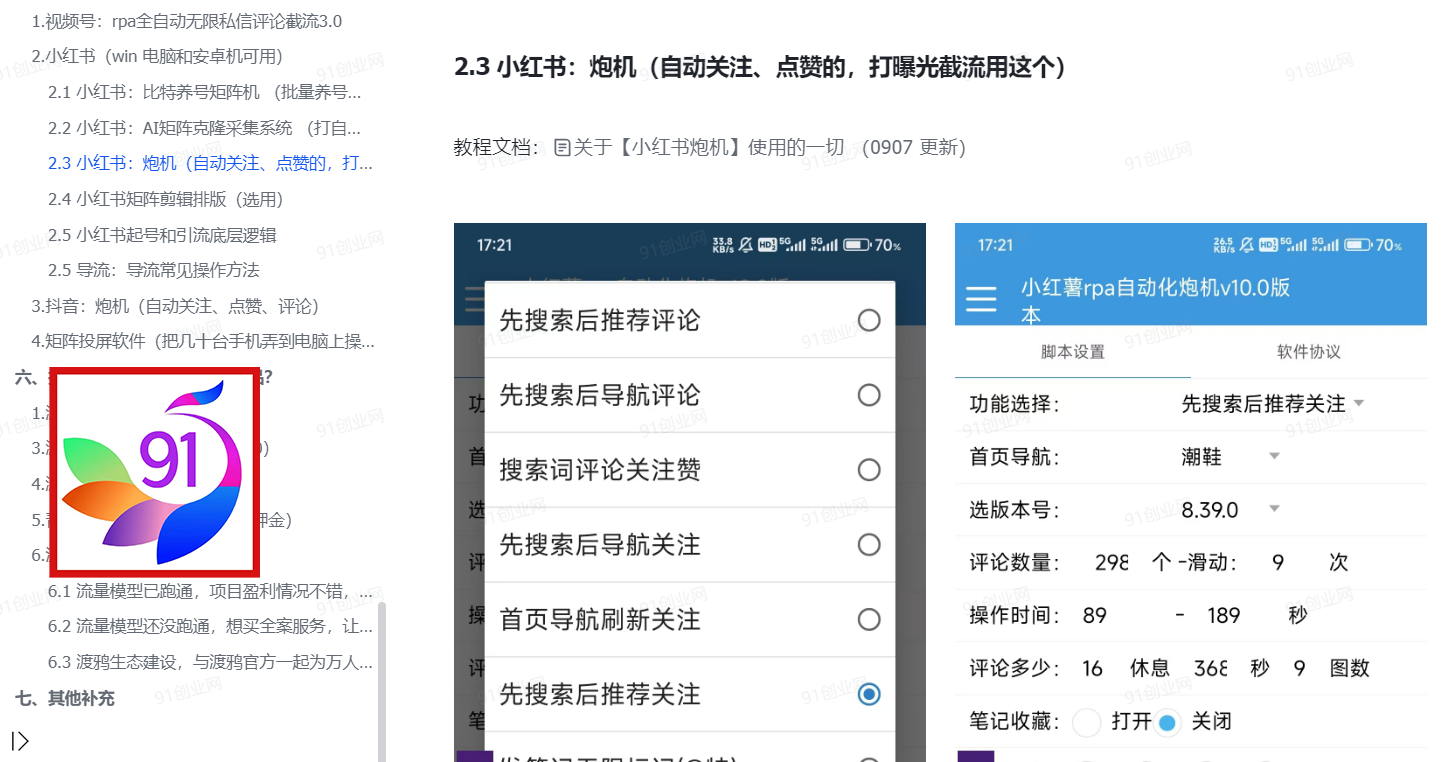
Task: Select the 先搜索后导航关注 radio option
Action: coord(869,545)
